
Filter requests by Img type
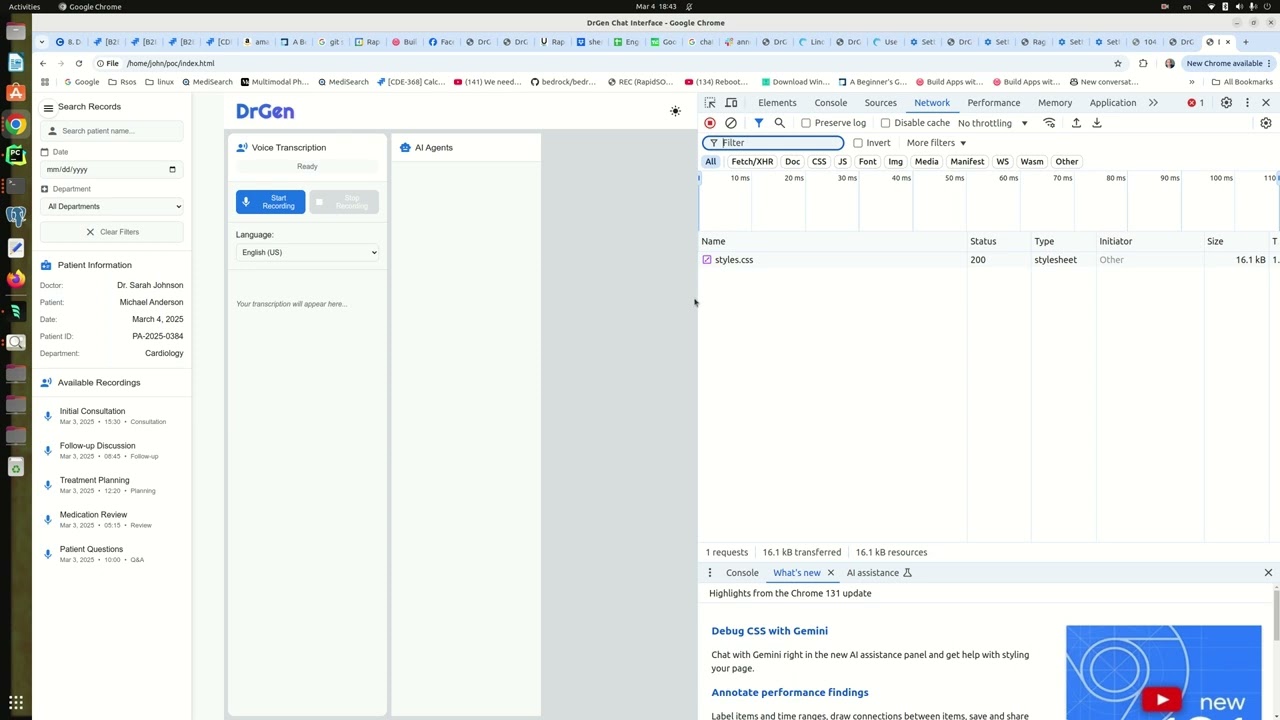[x=895, y=161]
